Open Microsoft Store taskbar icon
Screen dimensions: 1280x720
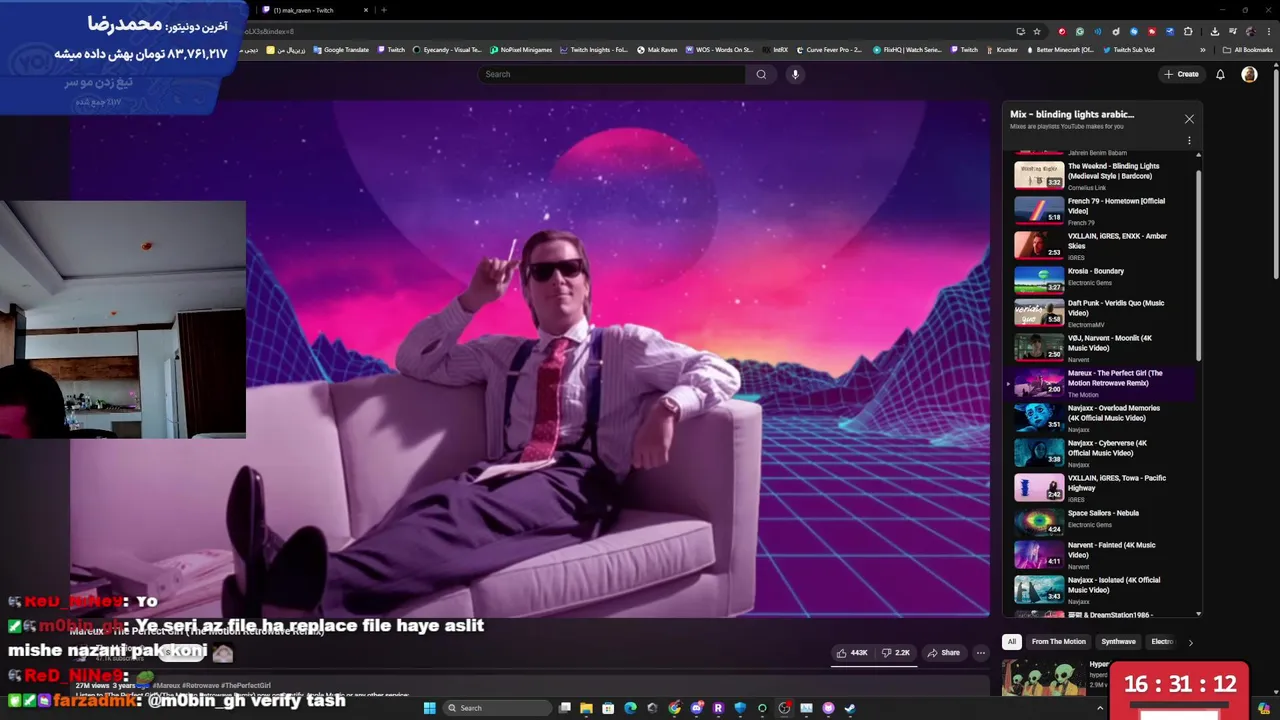608,708
